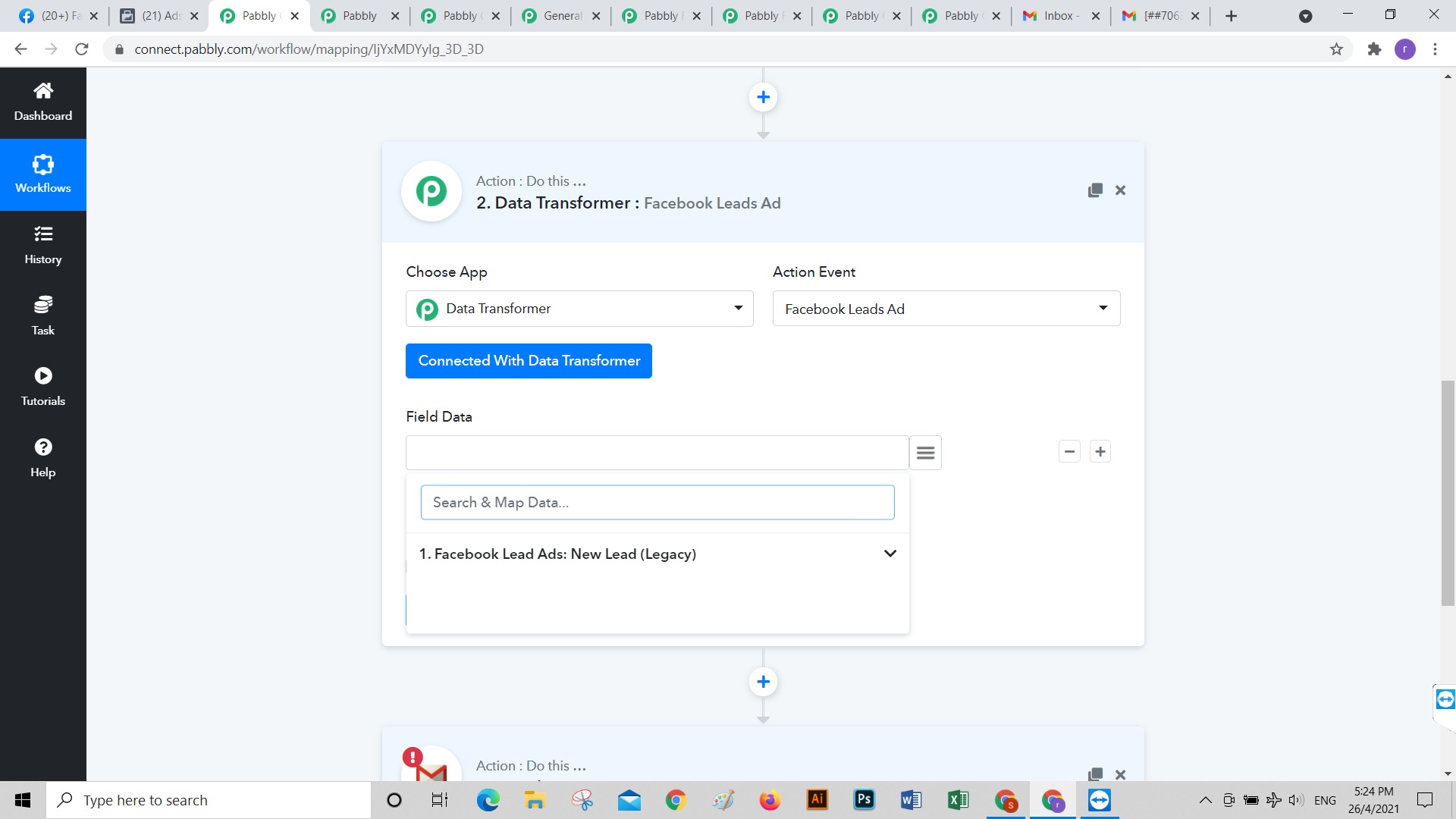Click Connected With Data Transformer button
The width and height of the screenshot is (1456, 819).
click(529, 361)
